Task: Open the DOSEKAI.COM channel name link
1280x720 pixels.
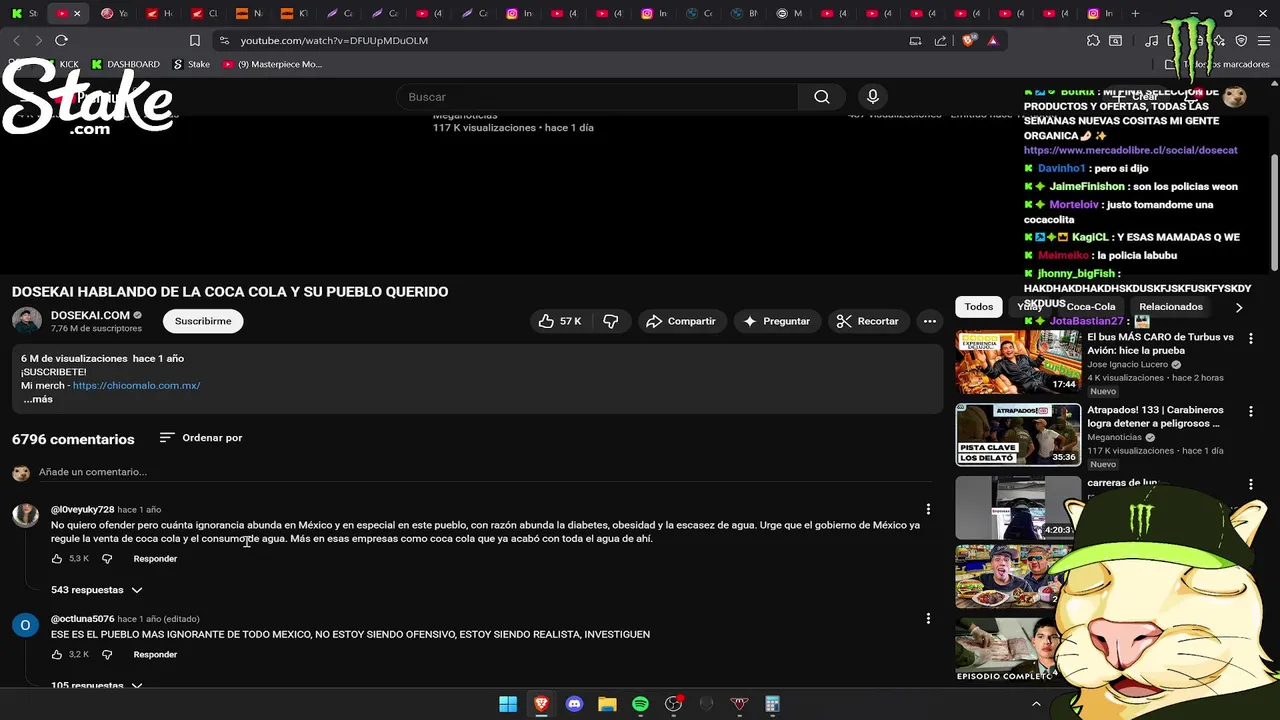Action: 90,315
